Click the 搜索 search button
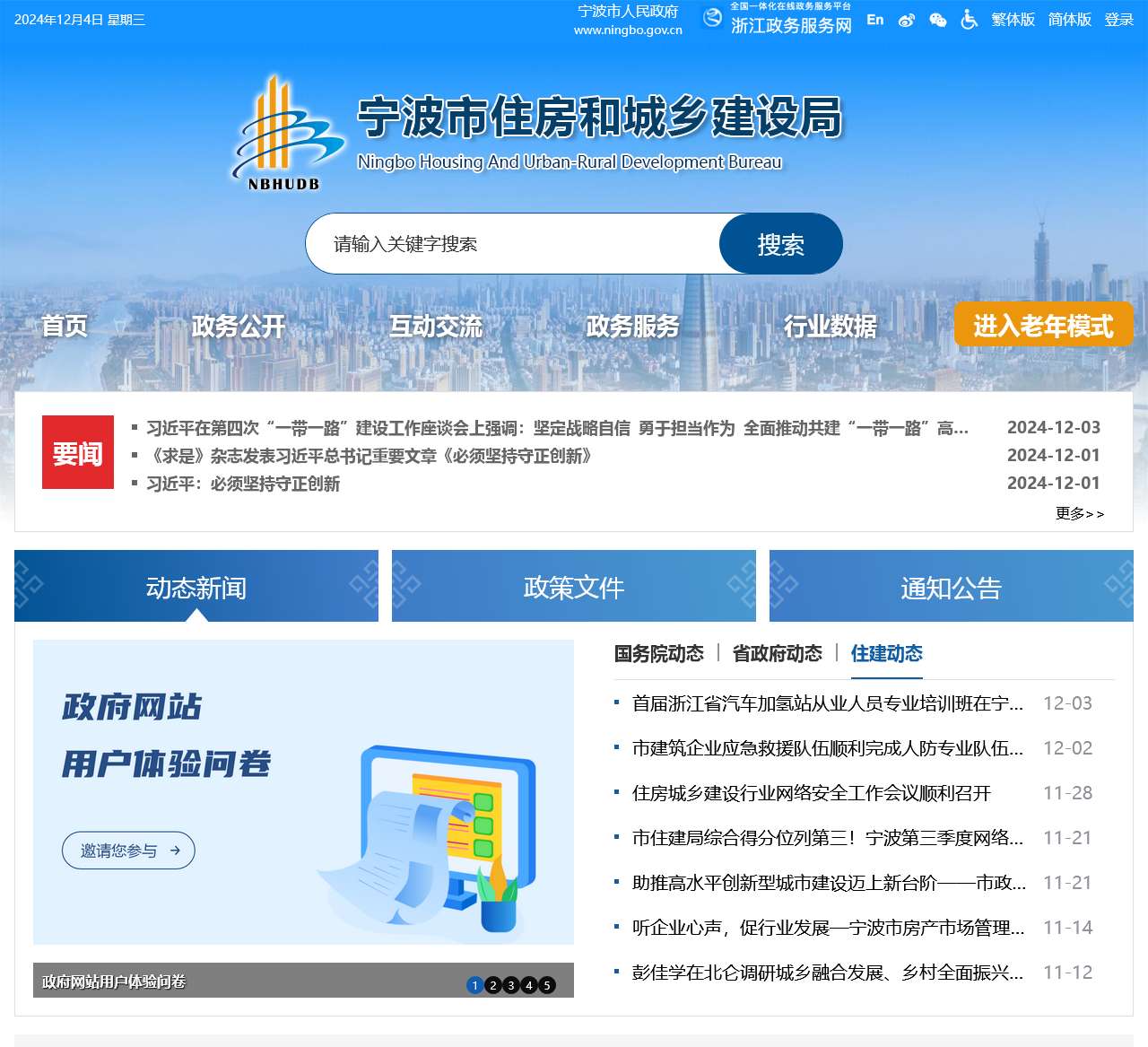The image size is (1148, 1047). (781, 243)
